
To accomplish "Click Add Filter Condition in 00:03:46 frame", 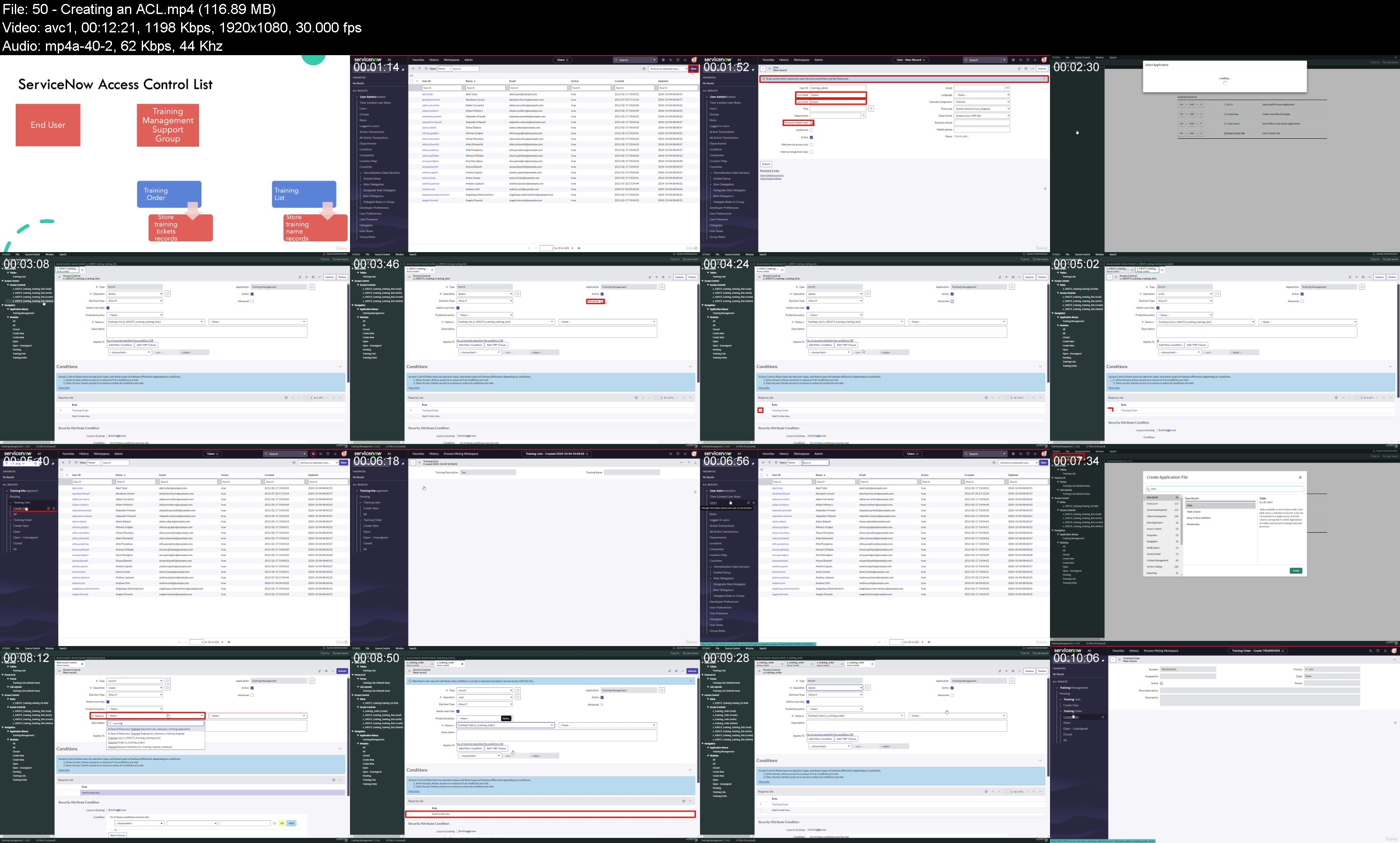I will tap(471, 345).
